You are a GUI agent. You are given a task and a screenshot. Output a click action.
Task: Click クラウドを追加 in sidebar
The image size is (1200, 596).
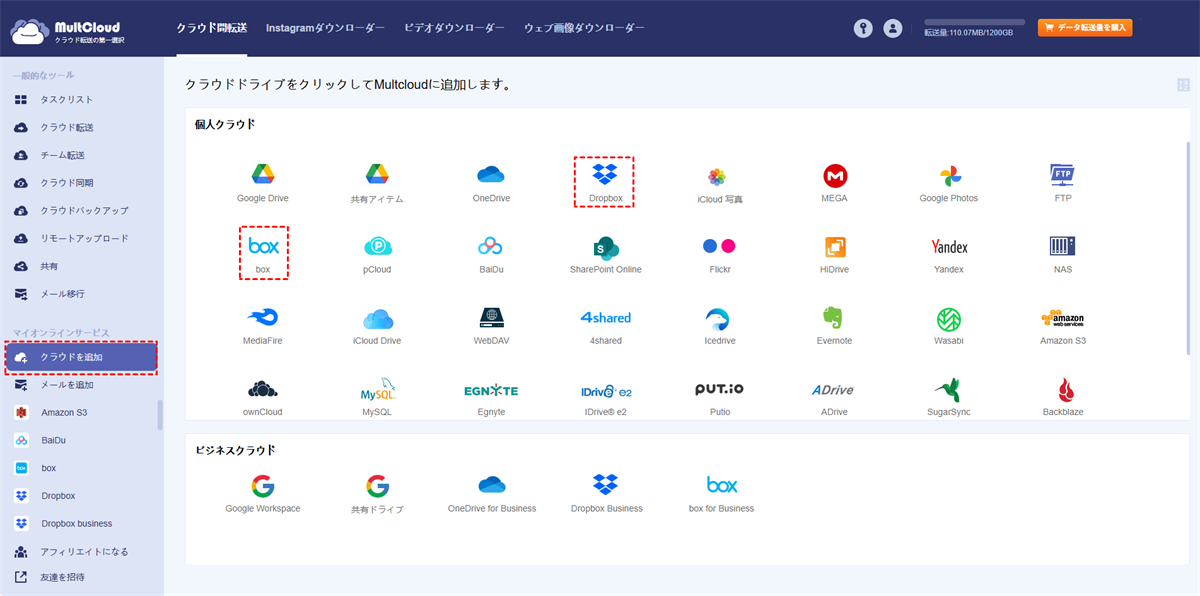point(80,357)
